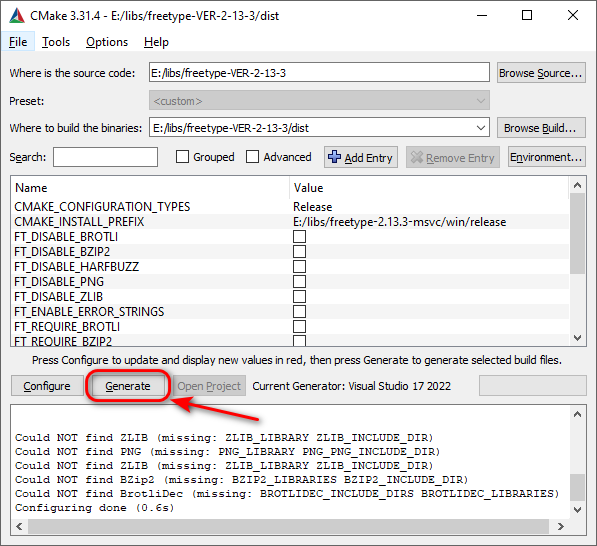Image resolution: width=597 pixels, height=546 pixels.
Task: Click the Browse Source button
Action: tap(541, 73)
